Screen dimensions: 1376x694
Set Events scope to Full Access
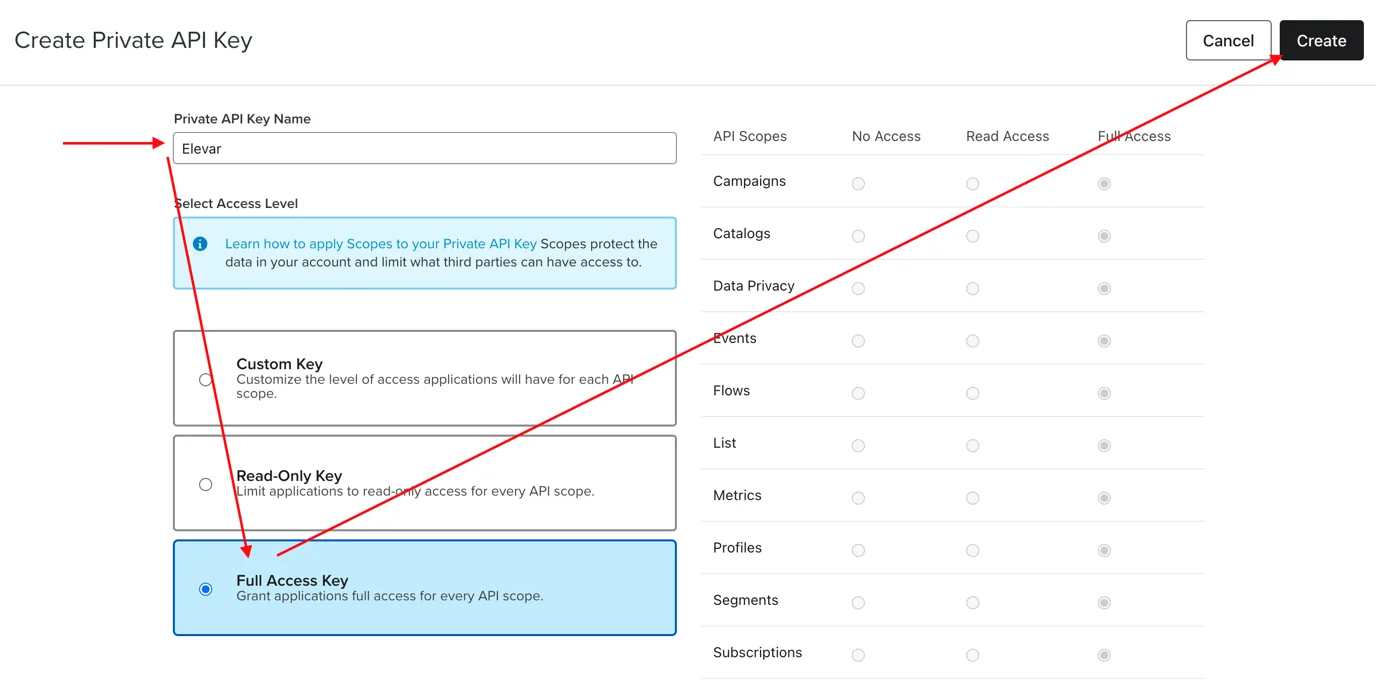(1104, 341)
